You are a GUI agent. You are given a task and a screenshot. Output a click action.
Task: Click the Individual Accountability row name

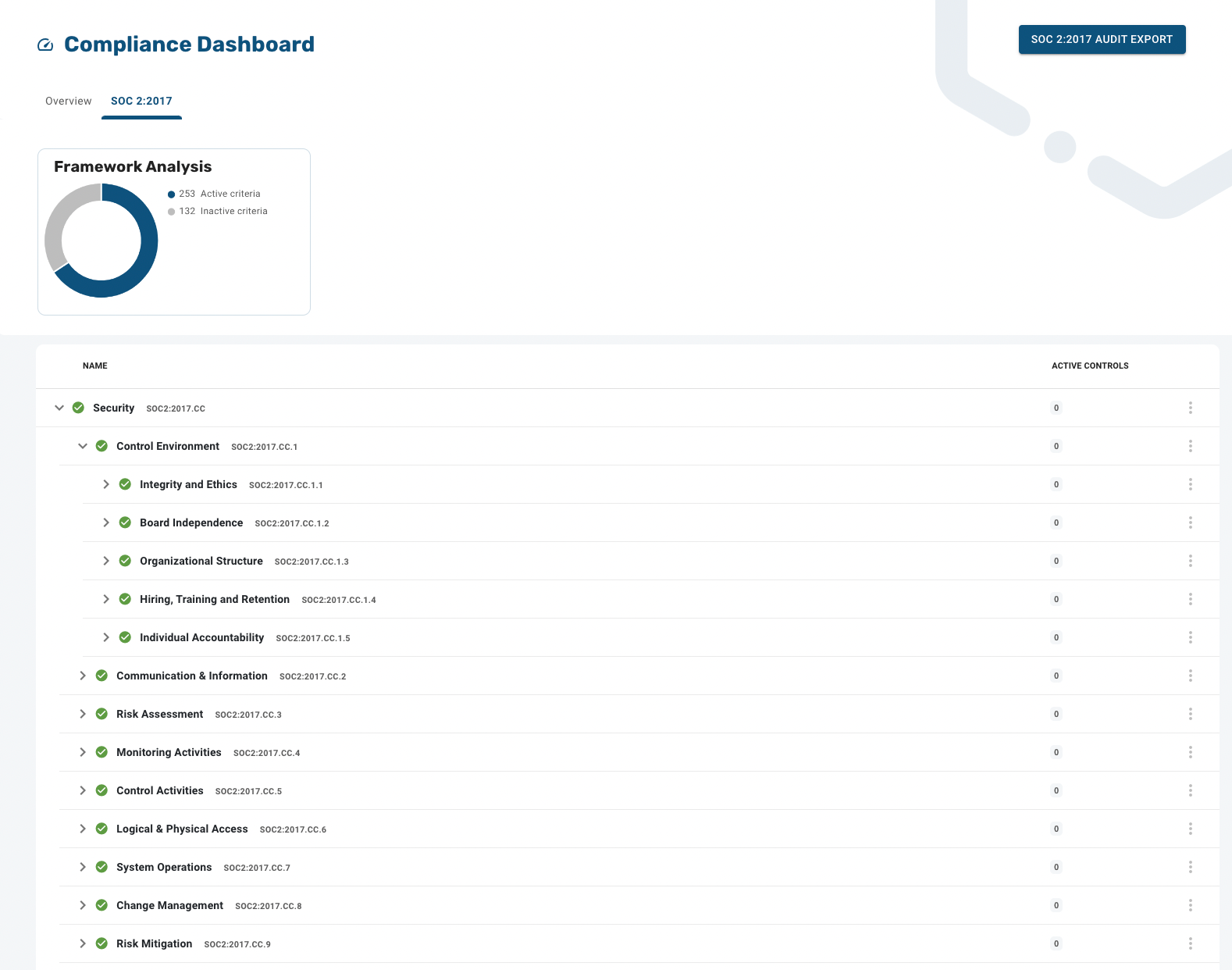click(x=201, y=637)
